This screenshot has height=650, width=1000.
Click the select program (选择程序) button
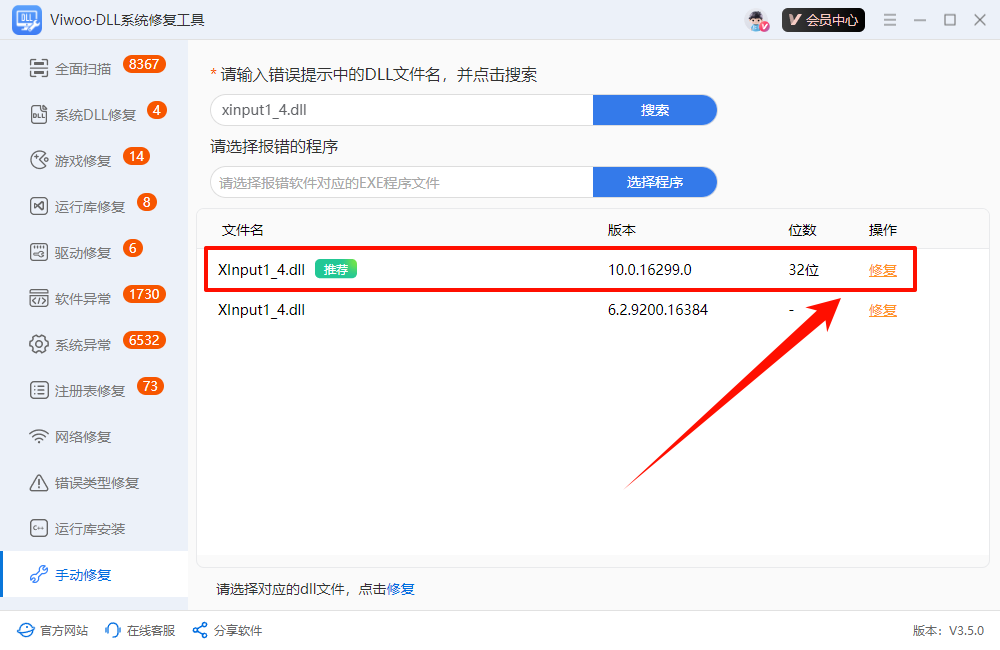pyautogui.click(x=655, y=182)
